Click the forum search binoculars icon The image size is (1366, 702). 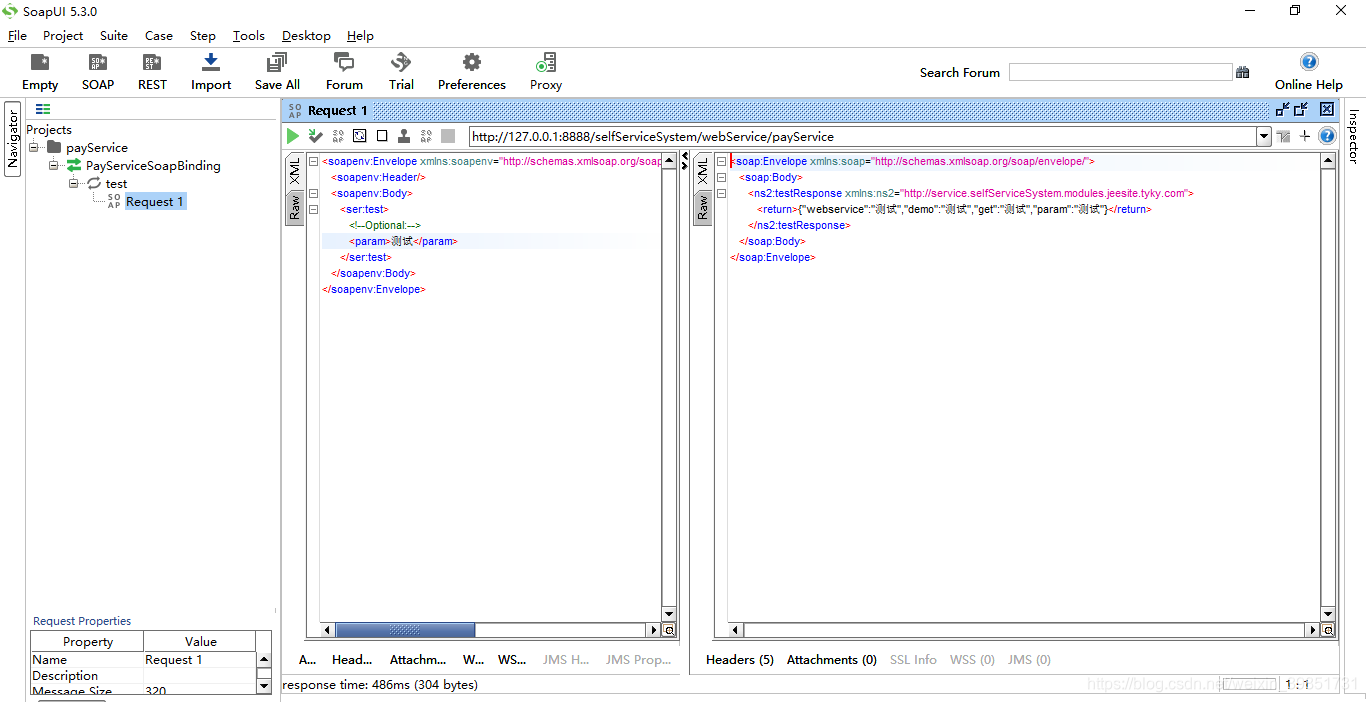1243,72
